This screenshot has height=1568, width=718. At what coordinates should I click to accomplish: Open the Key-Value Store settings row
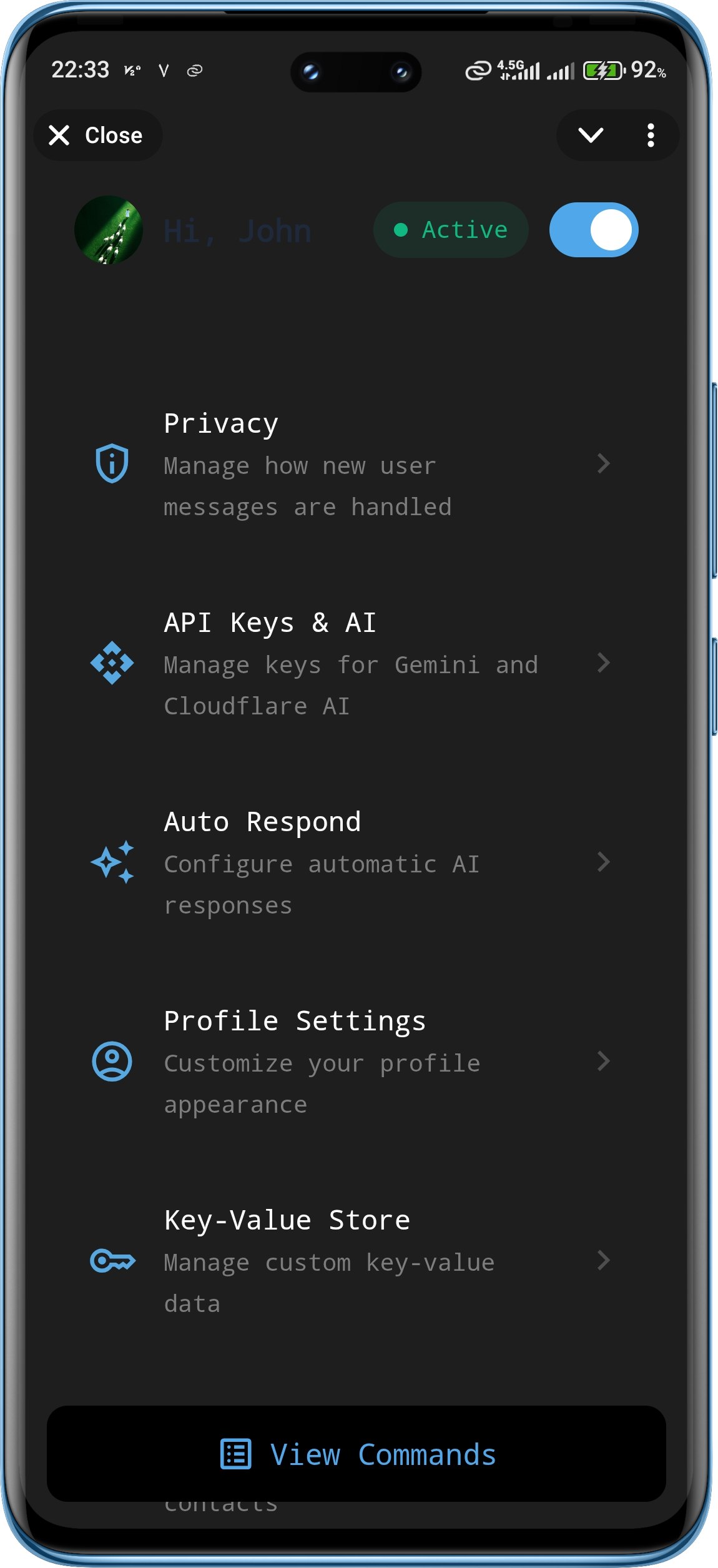click(x=359, y=1261)
